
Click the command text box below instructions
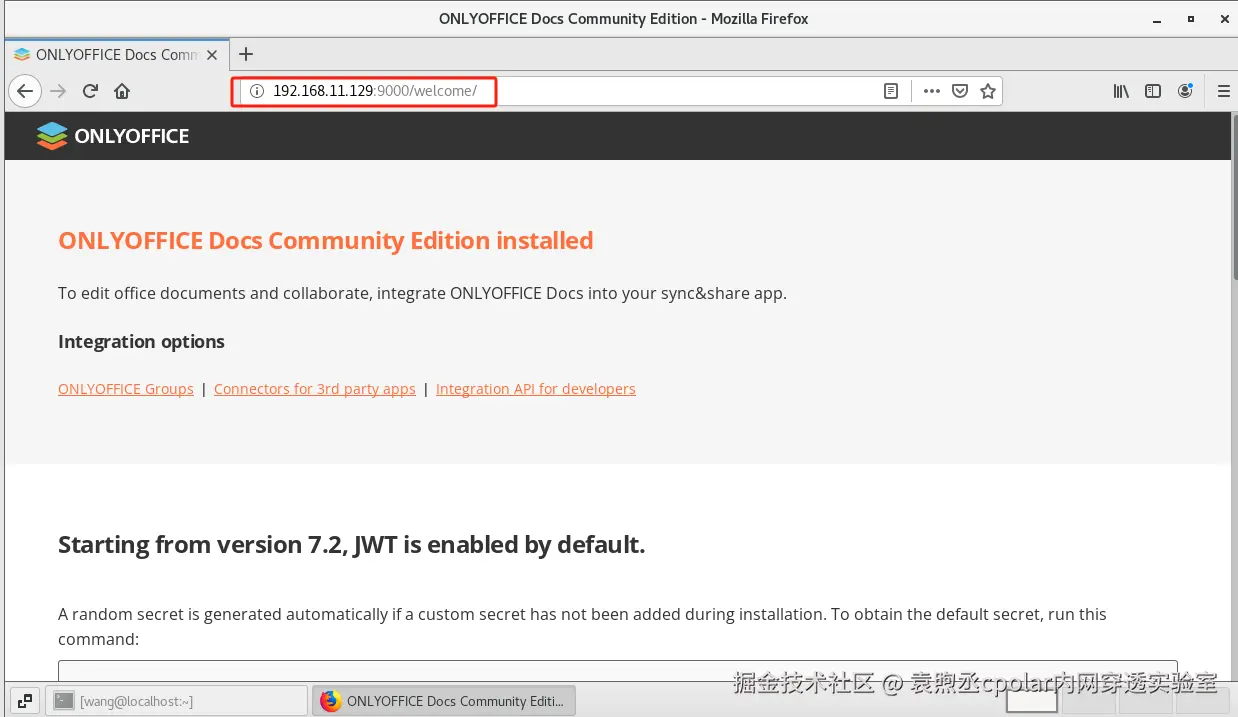[x=617, y=671]
